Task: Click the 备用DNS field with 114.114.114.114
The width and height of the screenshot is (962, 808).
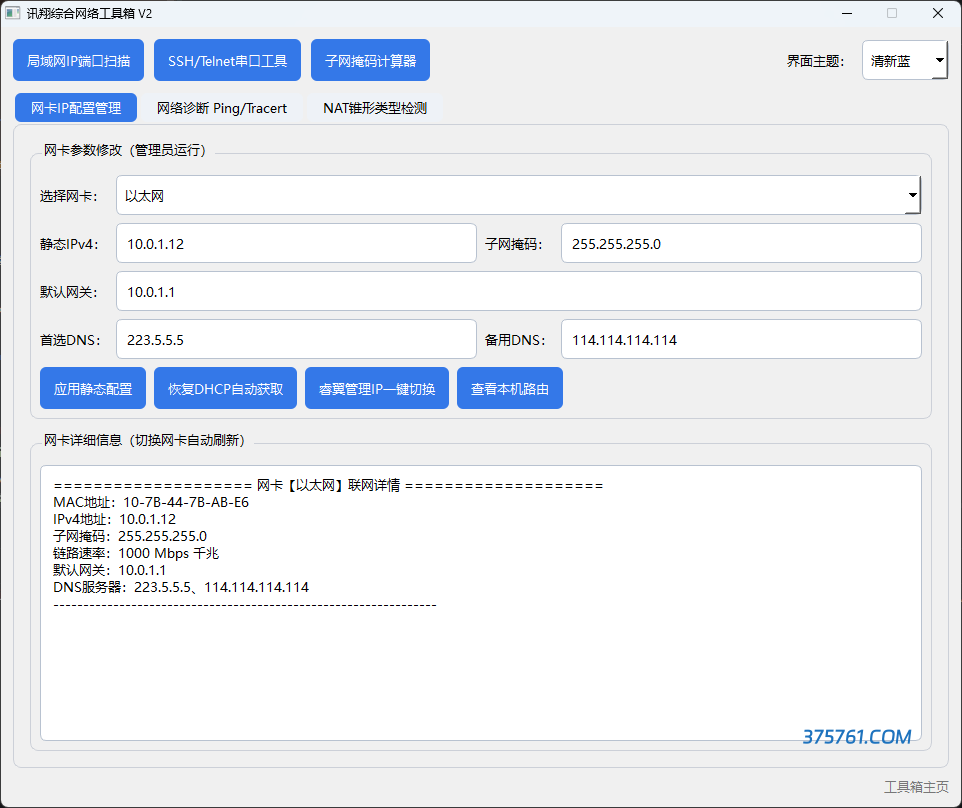Action: click(x=741, y=339)
